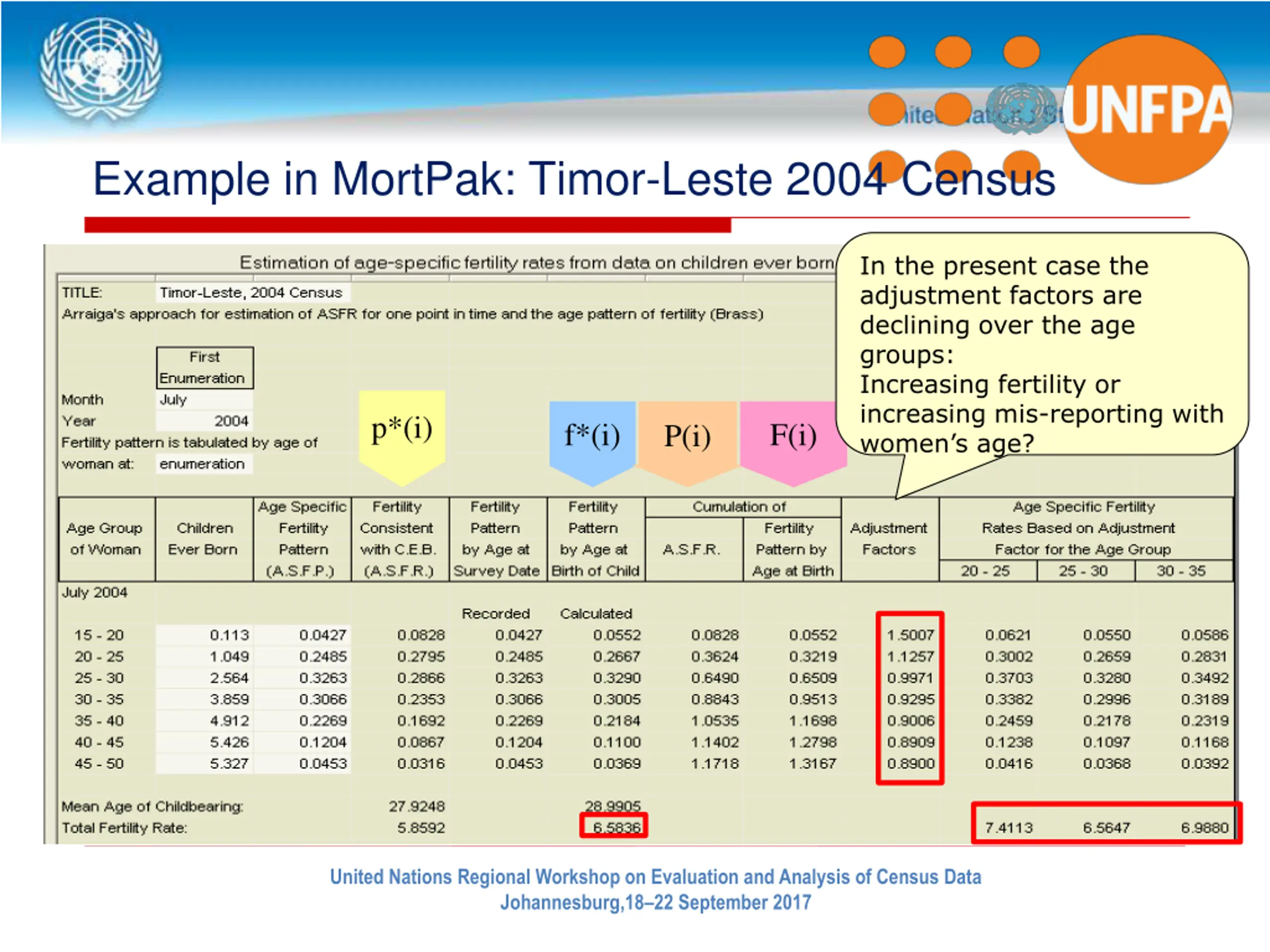Image resolution: width=1270 pixels, height=952 pixels.
Task: Click the '40 - 45' age group row label
Action: [x=99, y=743]
